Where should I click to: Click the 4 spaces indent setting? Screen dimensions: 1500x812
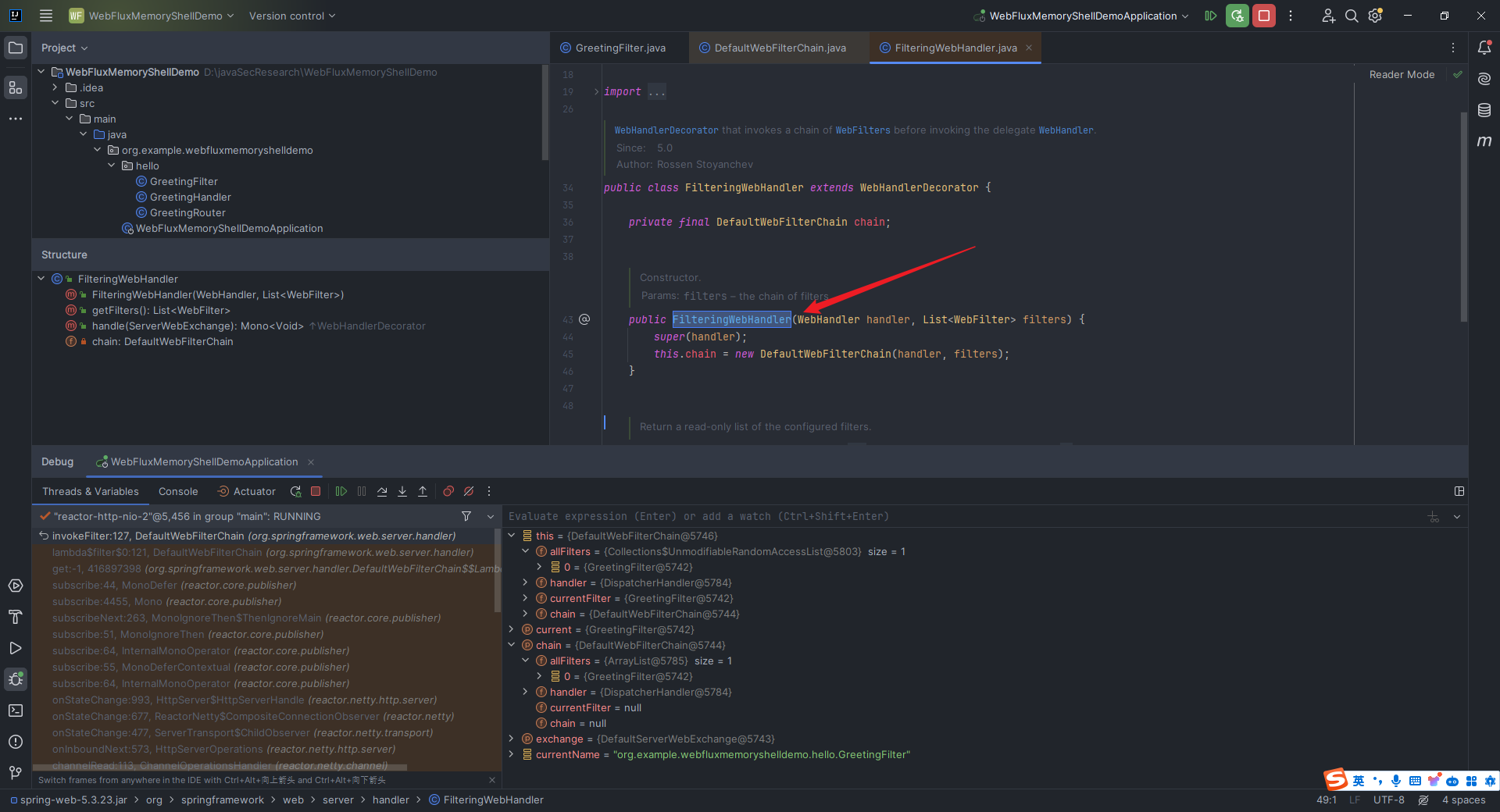point(1463,800)
